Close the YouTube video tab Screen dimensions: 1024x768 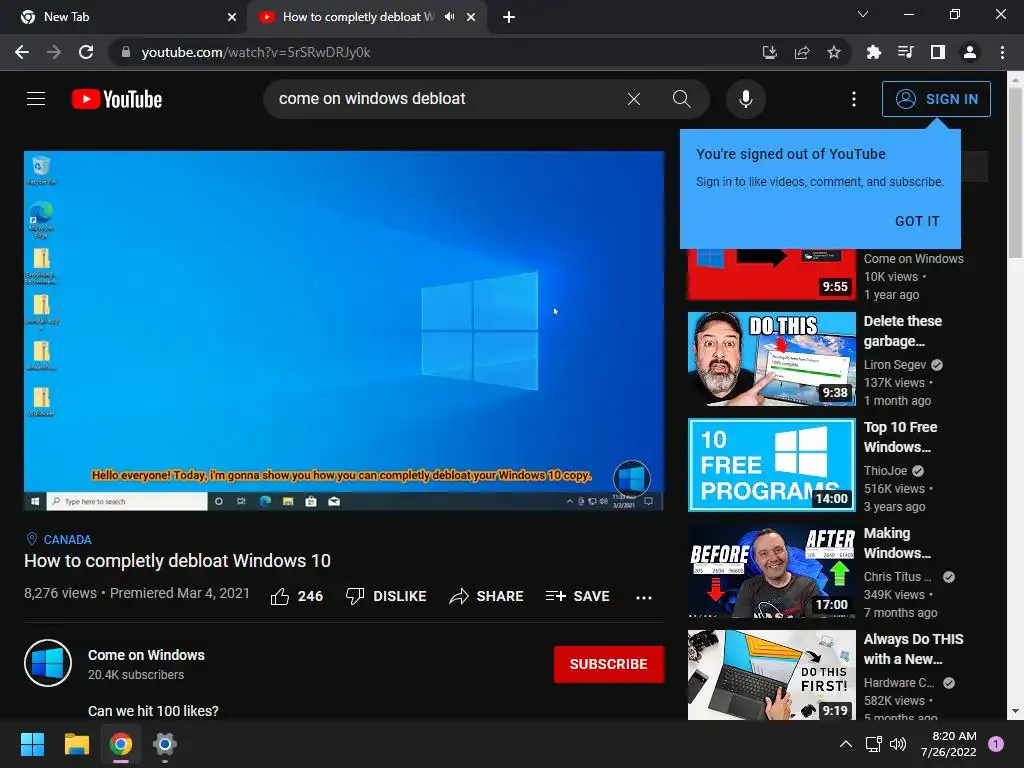coord(471,17)
